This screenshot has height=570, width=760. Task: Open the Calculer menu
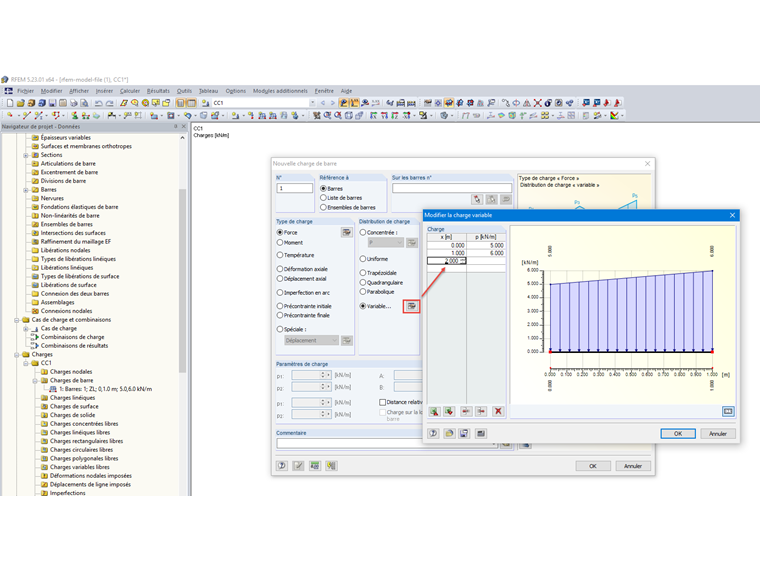[x=130, y=91]
